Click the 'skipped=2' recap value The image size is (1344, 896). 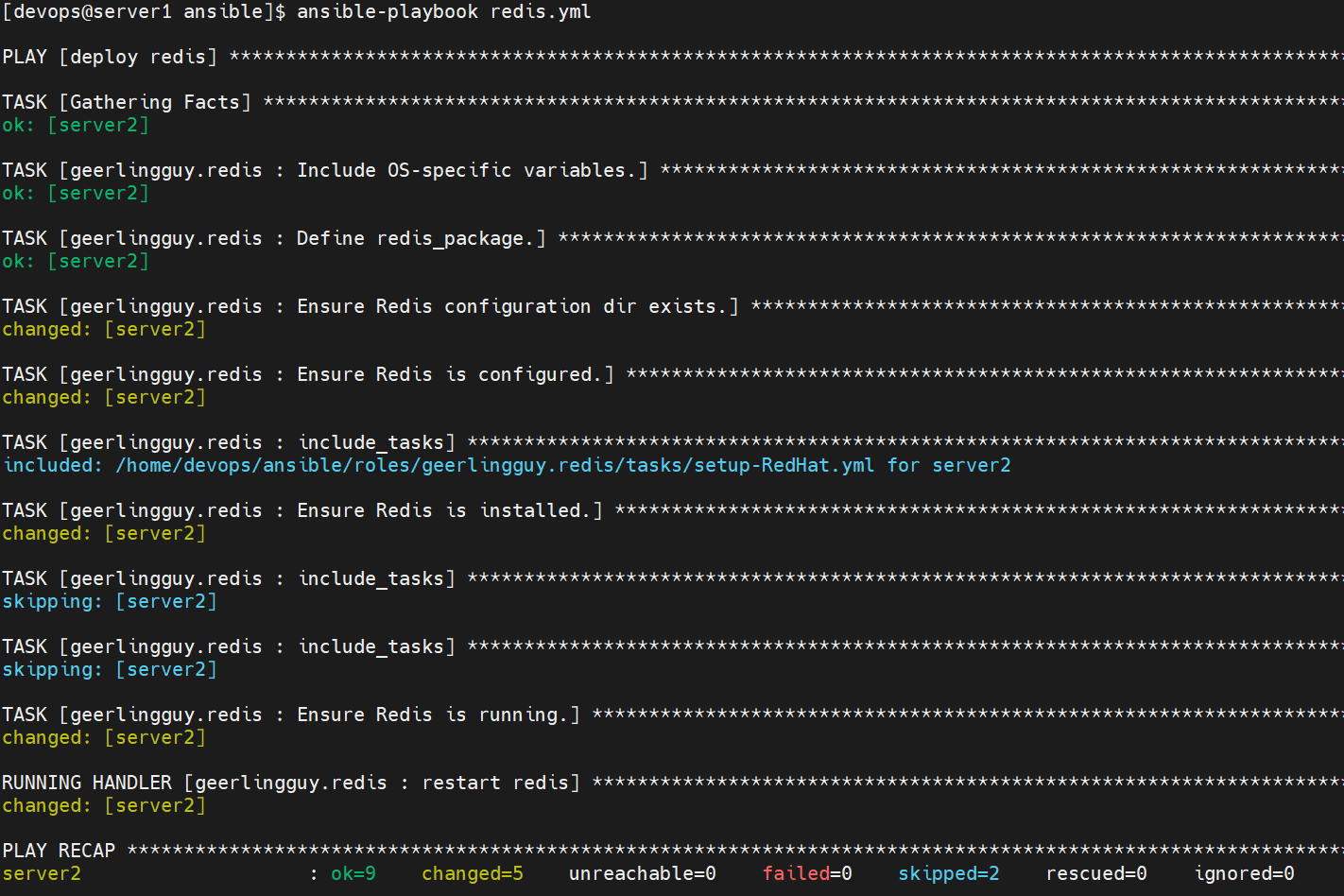pos(949,873)
